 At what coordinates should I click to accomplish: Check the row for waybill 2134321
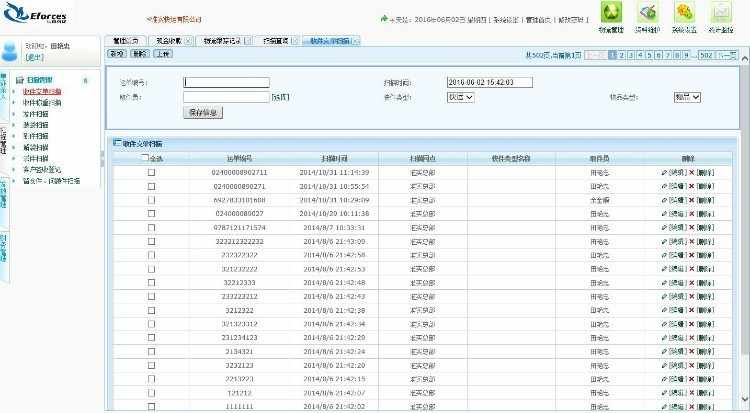151,351
